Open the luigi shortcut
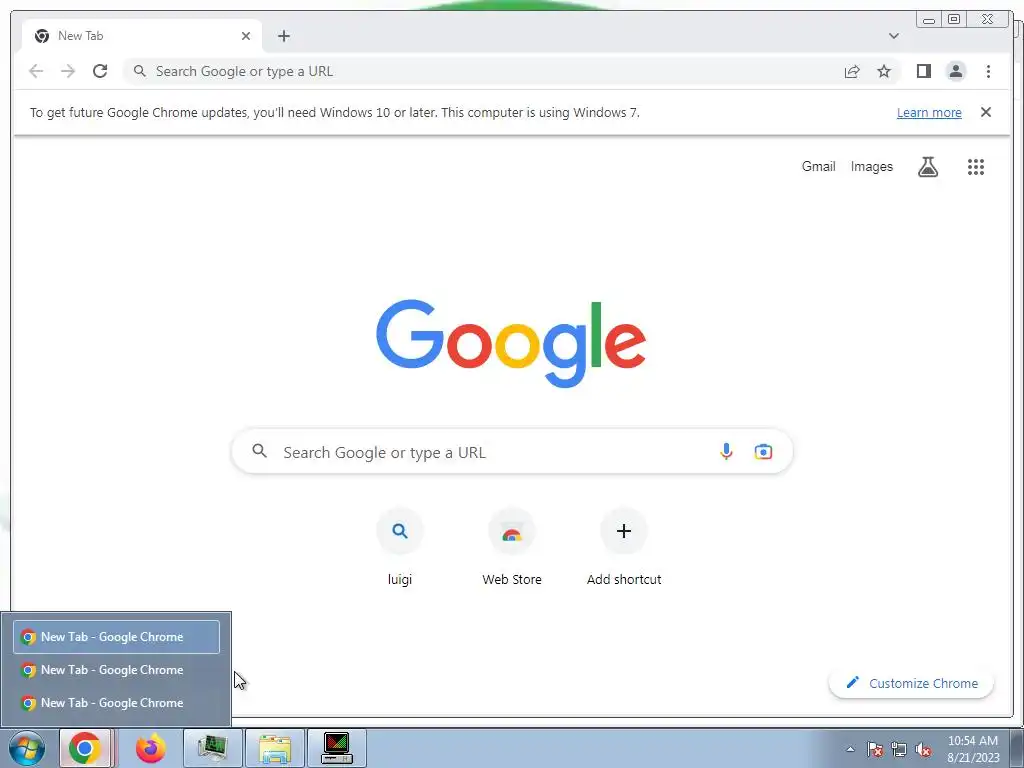This screenshot has width=1024, height=768. click(x=400, y=549)
